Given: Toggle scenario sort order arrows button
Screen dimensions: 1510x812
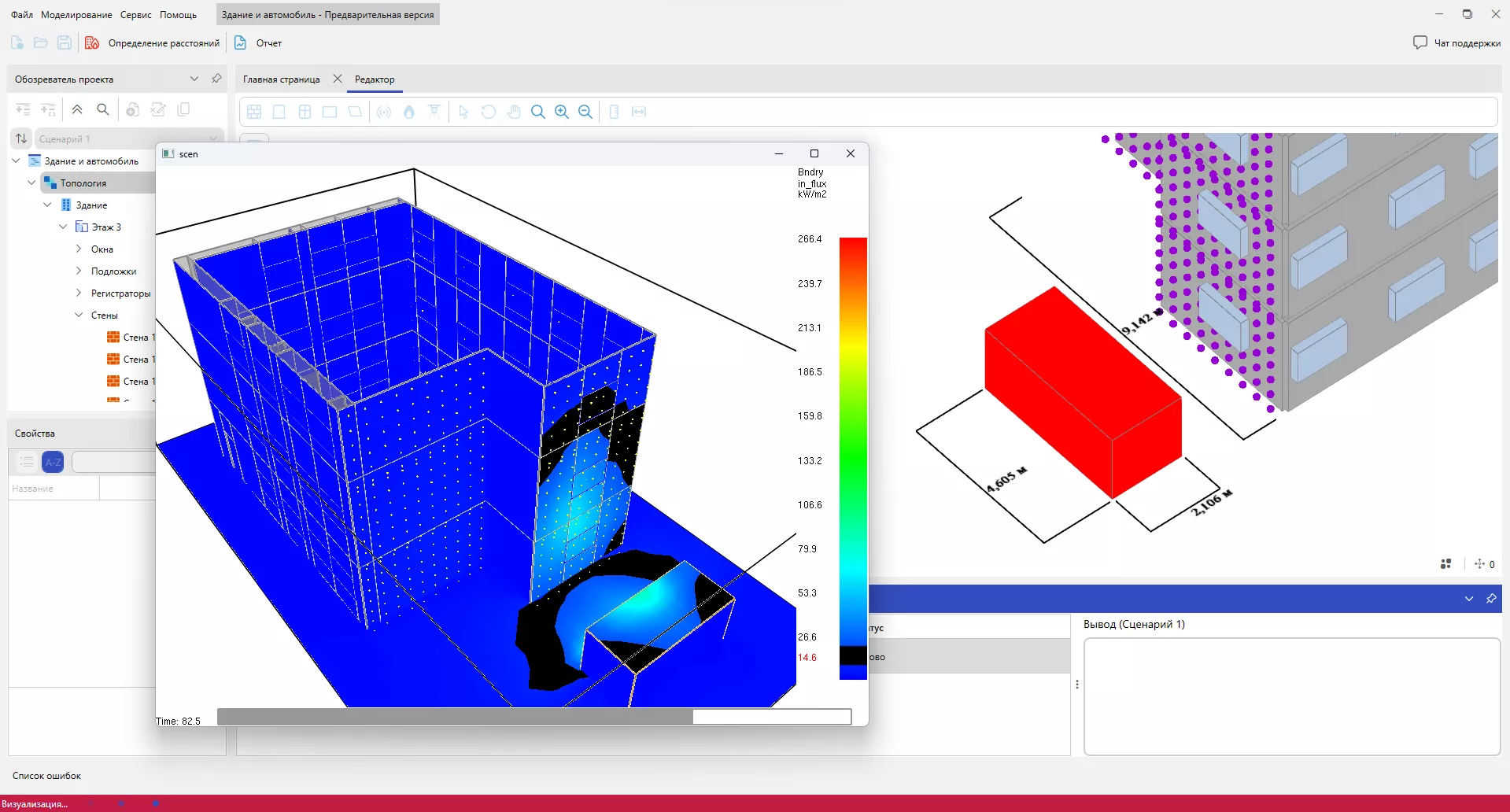Looking at the screenshot, I should pyautogui.click(x=21, y=138).
